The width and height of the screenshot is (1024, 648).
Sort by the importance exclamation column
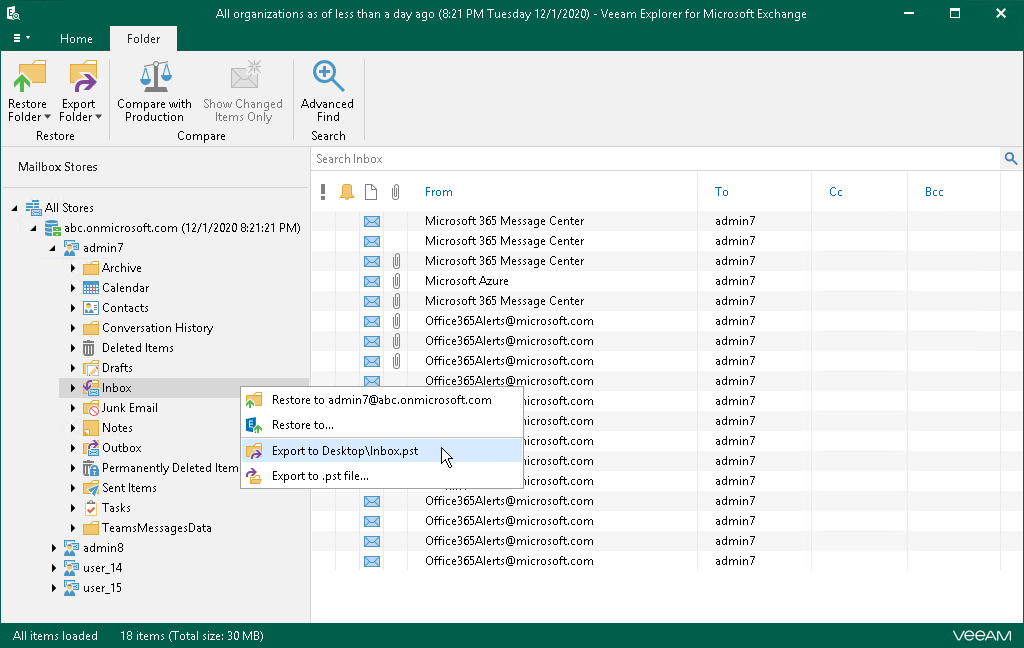point(323,192)
